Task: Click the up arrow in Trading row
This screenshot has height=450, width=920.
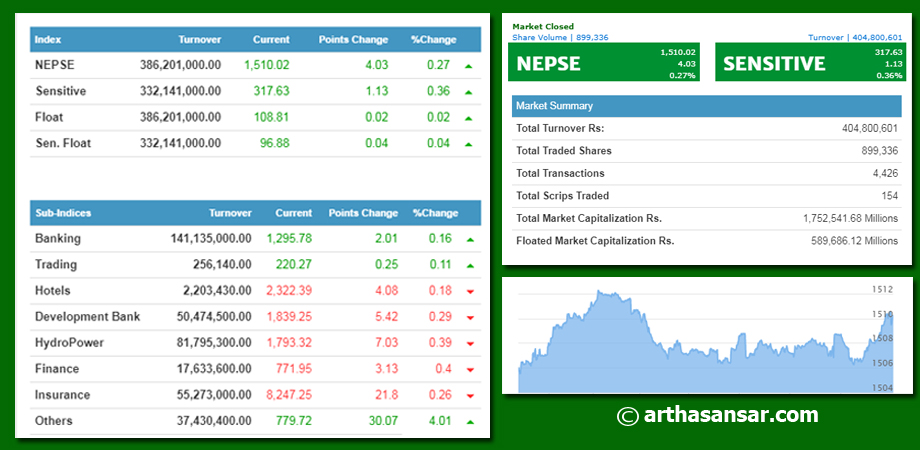Action: pyautogui.click(x=470, y=265)
